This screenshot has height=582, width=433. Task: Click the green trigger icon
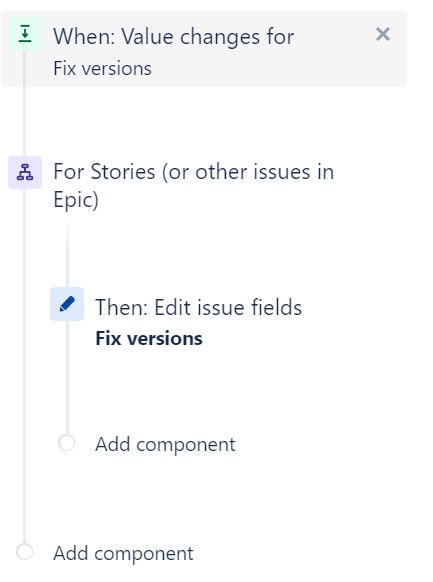click(25, 33)
